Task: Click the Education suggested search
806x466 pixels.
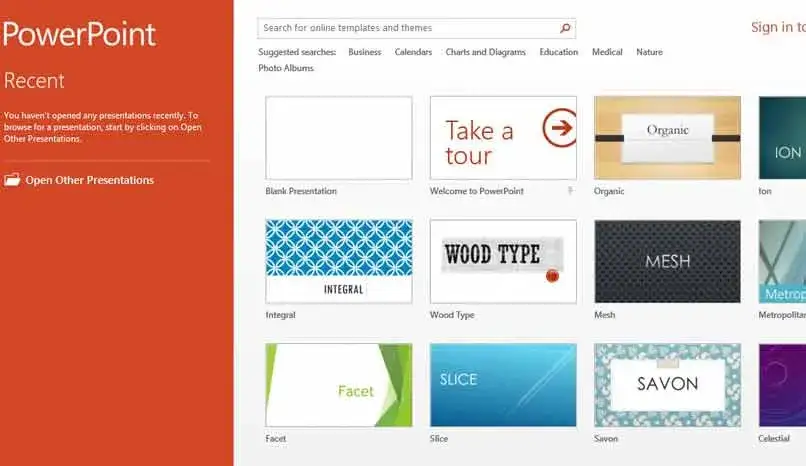Action: [x=558, y=52]
